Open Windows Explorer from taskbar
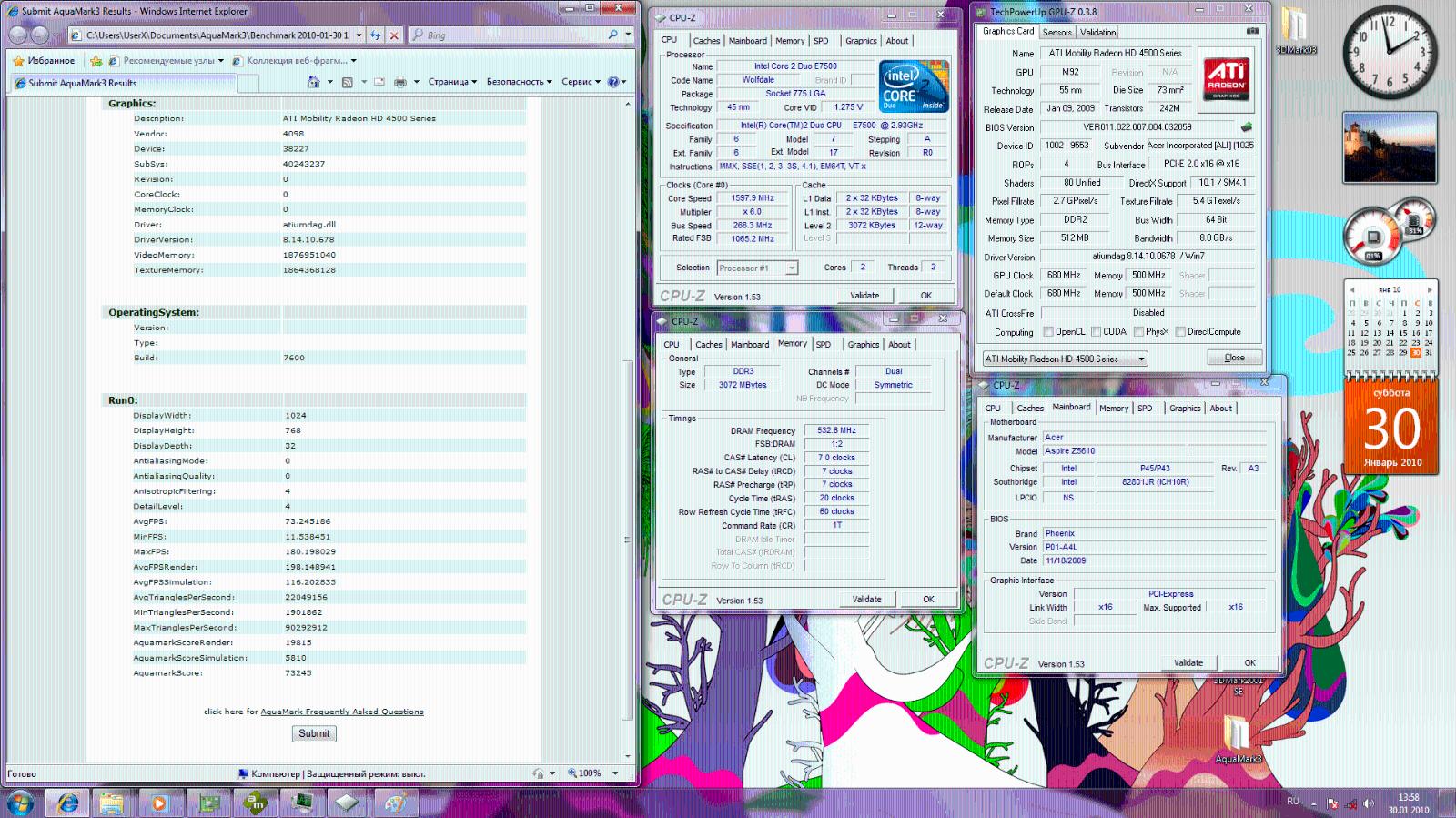 (x=112, y=803)
